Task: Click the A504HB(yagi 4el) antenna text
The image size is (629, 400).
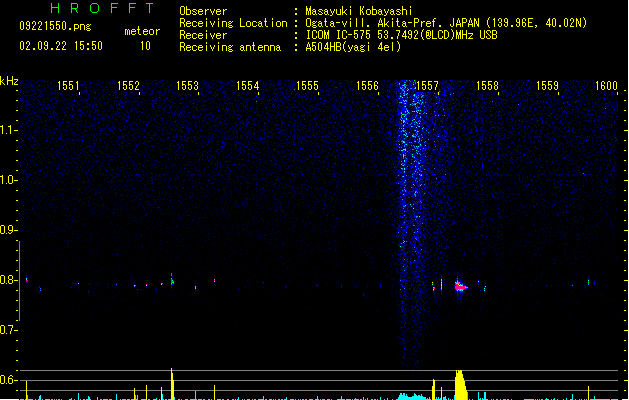Action: [x=353, y=47]
